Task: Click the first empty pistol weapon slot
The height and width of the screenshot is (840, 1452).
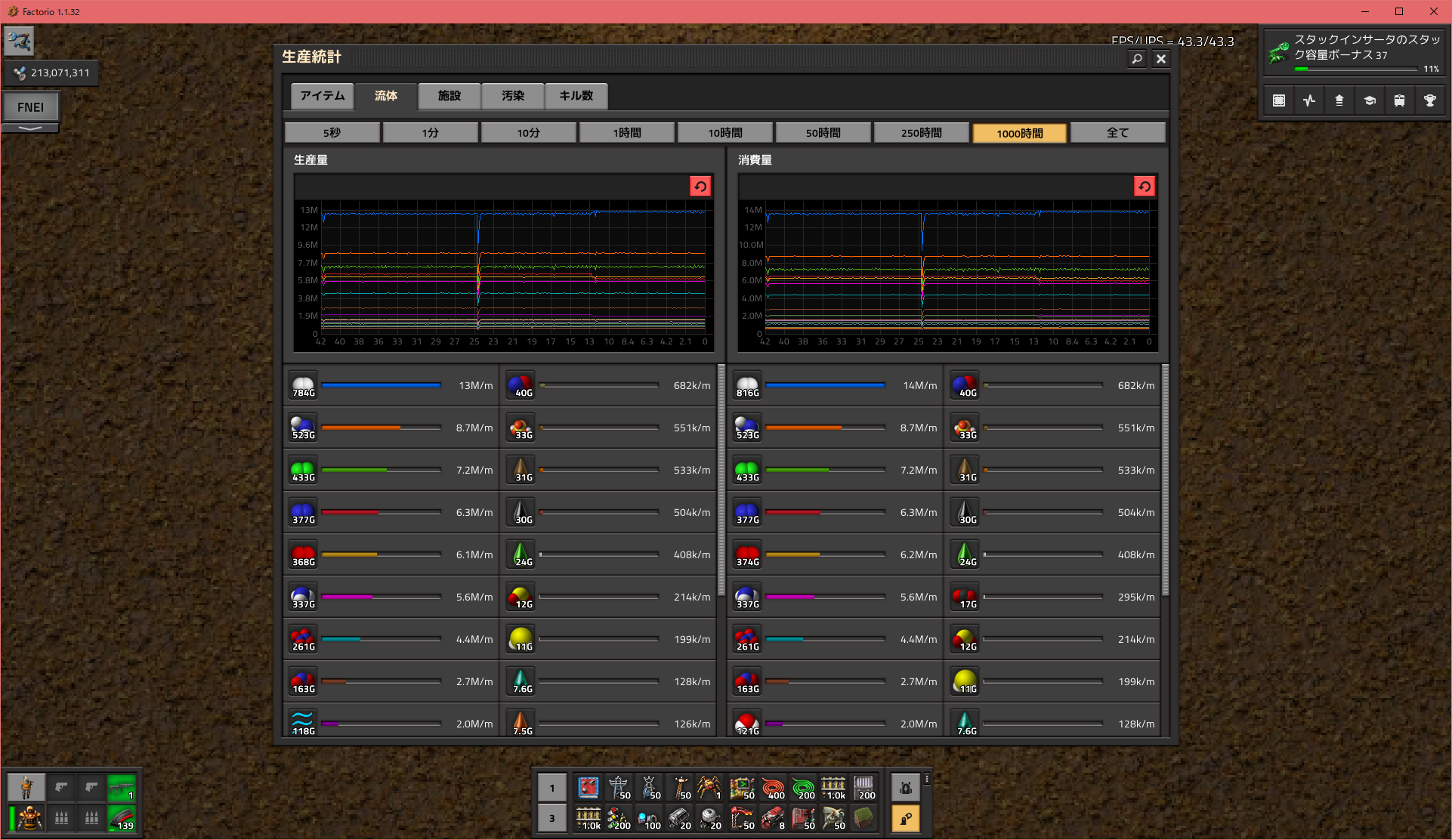Action: (61, 787)
